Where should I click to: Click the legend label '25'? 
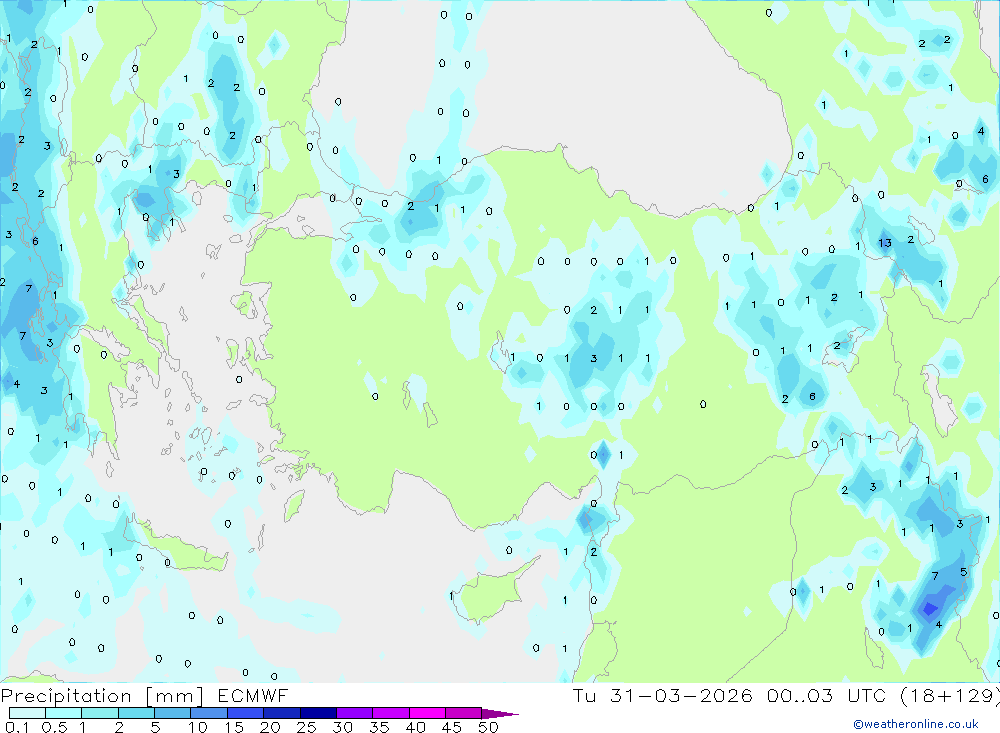point(306,727)
